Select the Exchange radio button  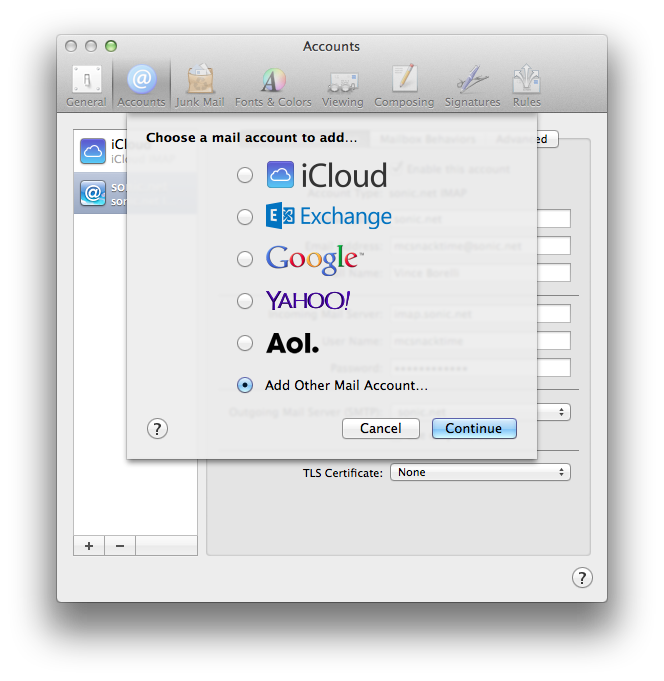245,217
